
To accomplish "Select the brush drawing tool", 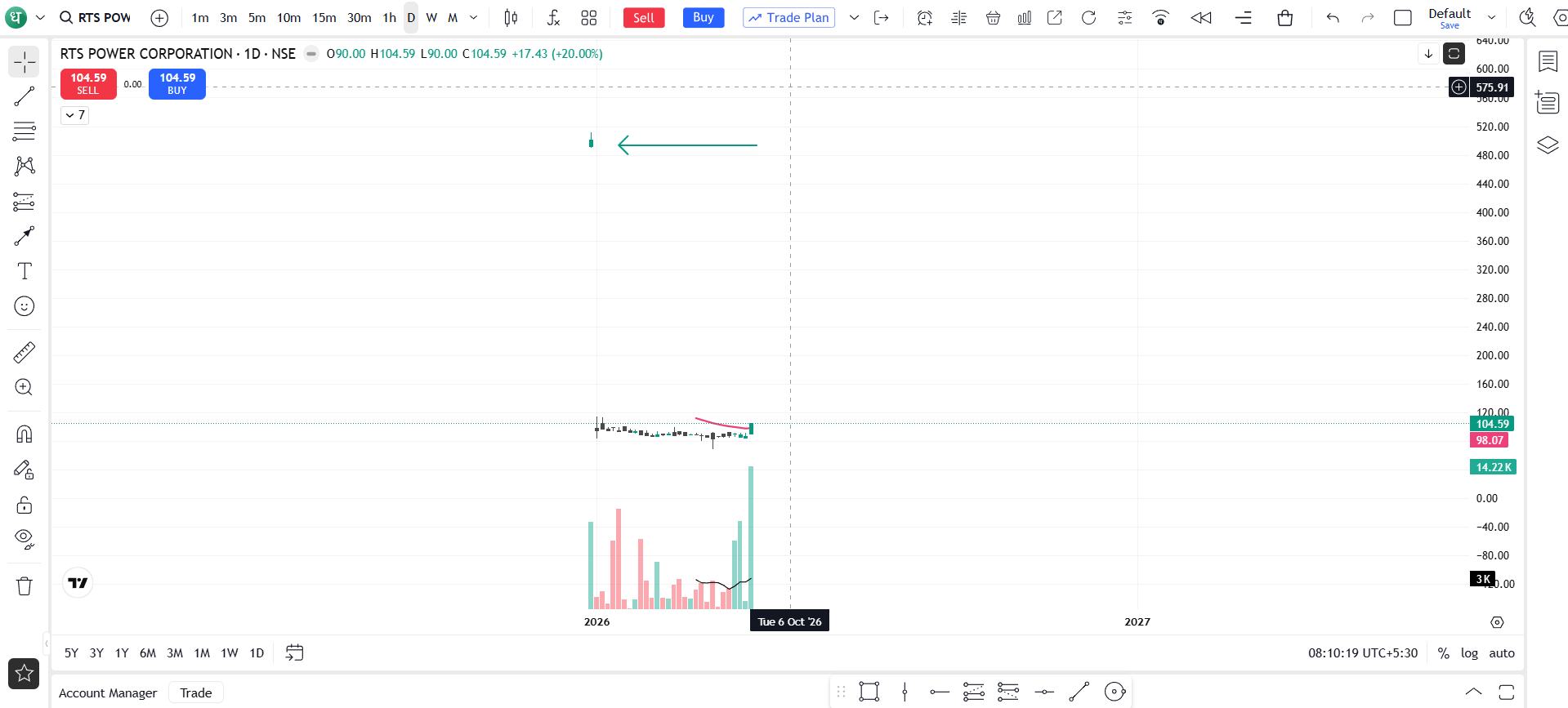I will point(25,236).
